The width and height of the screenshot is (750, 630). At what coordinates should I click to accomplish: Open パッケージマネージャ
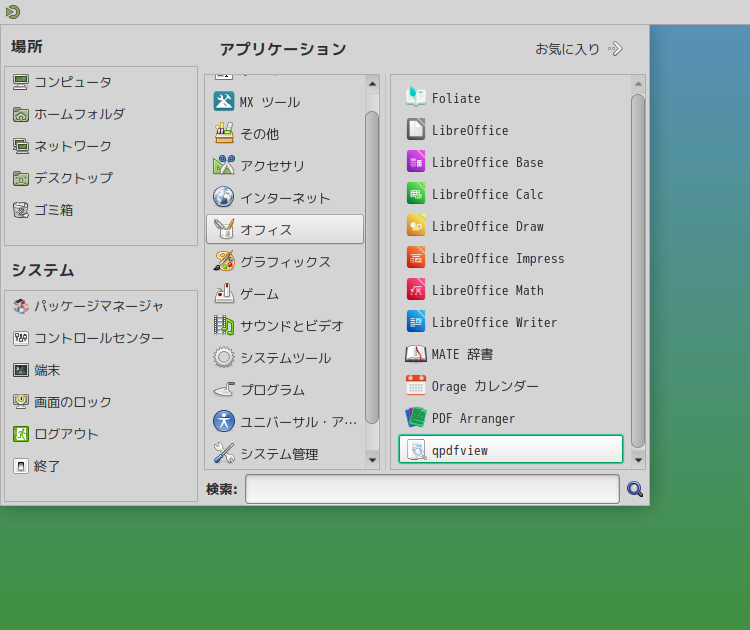tap(88, 306)
